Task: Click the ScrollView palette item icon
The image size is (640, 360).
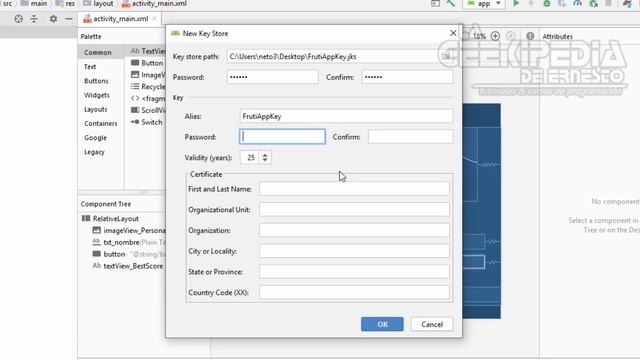Action: click(135, 110)
